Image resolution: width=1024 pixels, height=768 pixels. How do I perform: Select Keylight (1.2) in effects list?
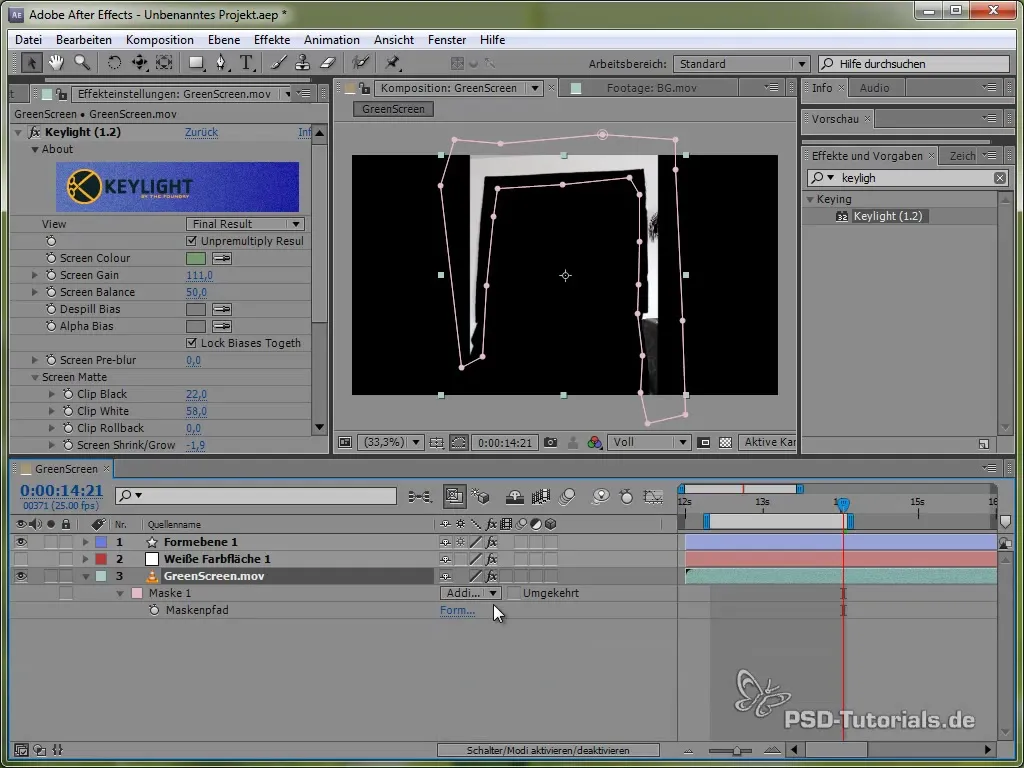tap(888, 217)
